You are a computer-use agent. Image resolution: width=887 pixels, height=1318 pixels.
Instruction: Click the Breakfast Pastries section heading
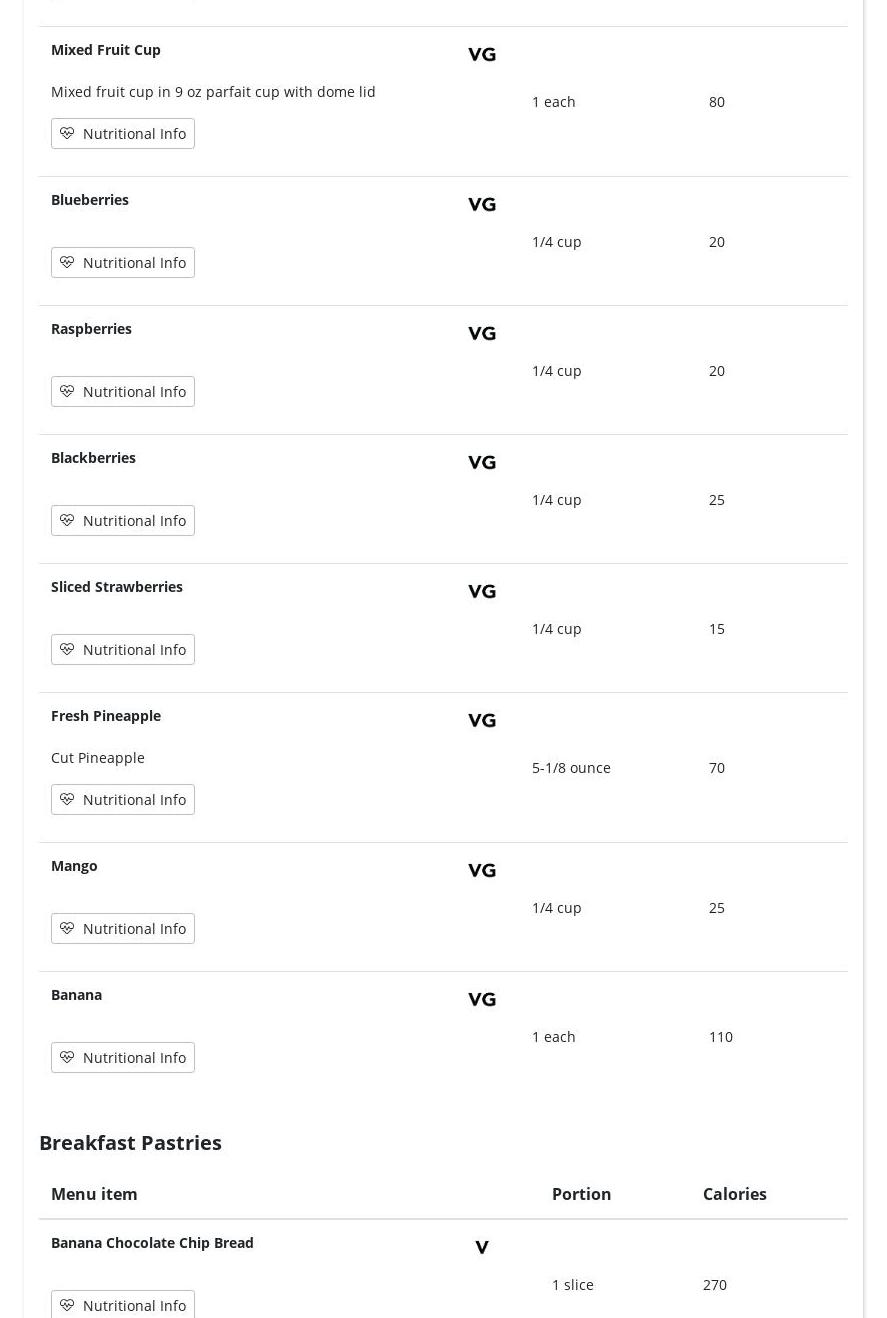point(130,1143)
